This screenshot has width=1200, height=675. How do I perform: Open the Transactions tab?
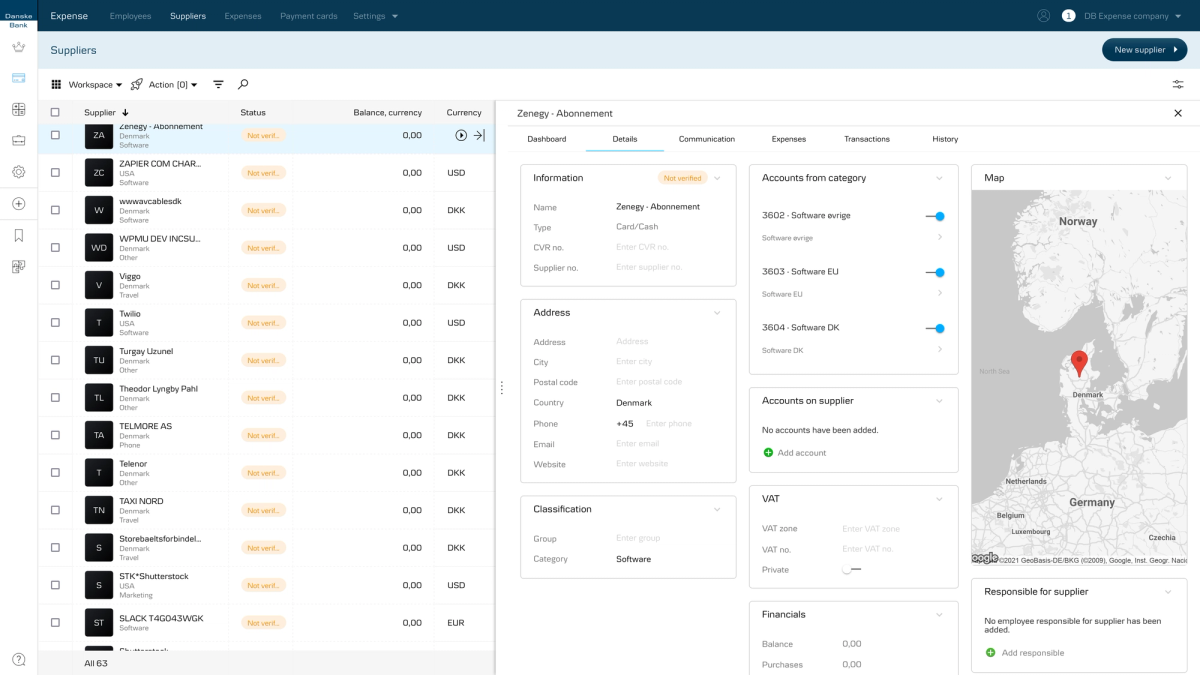click(x=867, y=139)
